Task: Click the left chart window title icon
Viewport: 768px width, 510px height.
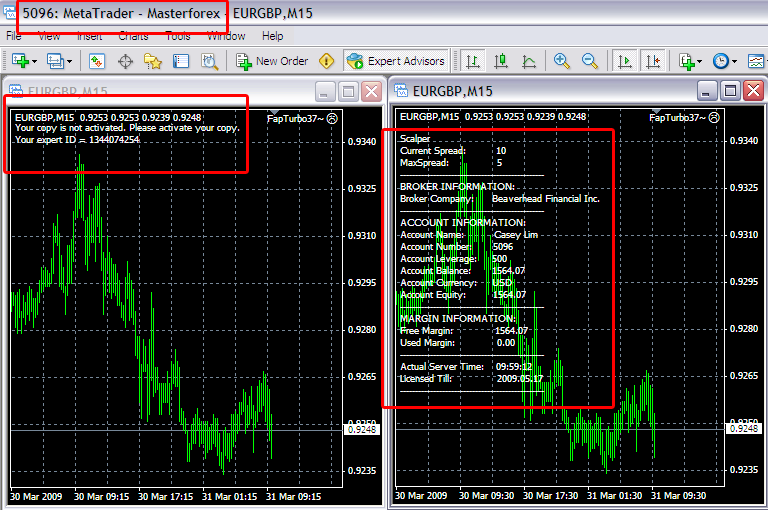Action: point(16,91)
